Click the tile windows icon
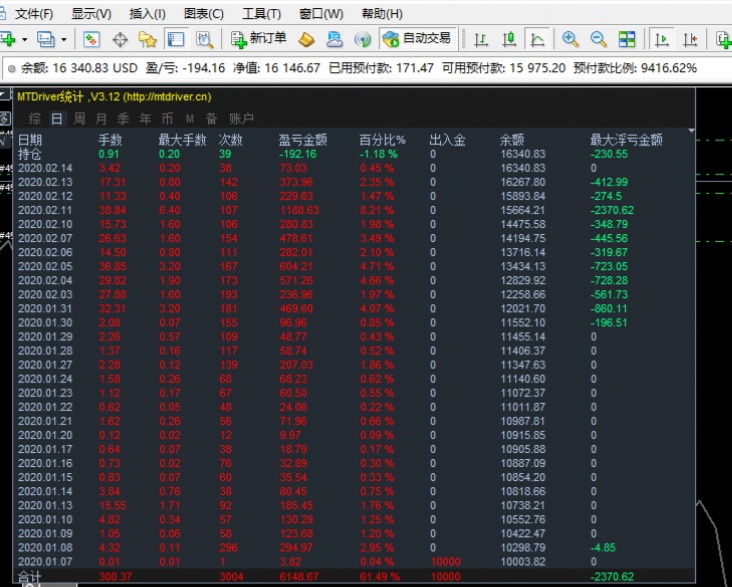Screen dimensions: 732x587 click(626, 39)
